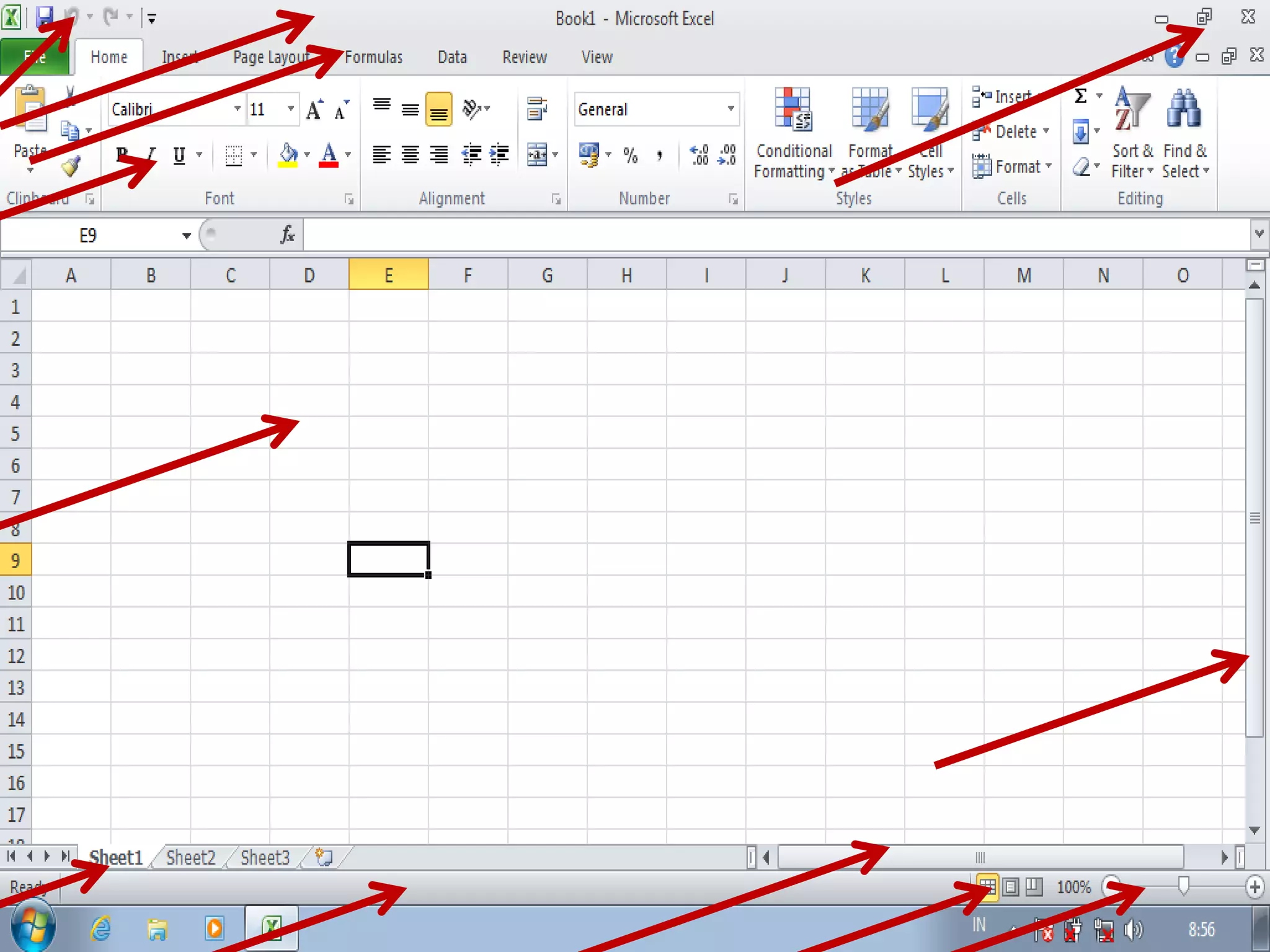
Task: Insert AutoSum with the sigma icon
Action: pyautogui.click(x=1081, y=96)
